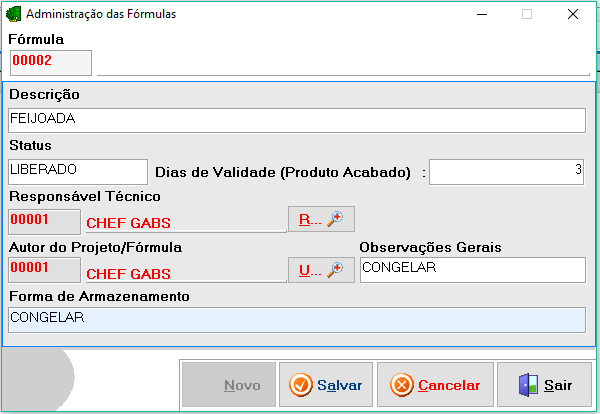Save the formula with Salvar
Image resolution: width=600 pixels, height=414 pixels.
tap(326, 385)
